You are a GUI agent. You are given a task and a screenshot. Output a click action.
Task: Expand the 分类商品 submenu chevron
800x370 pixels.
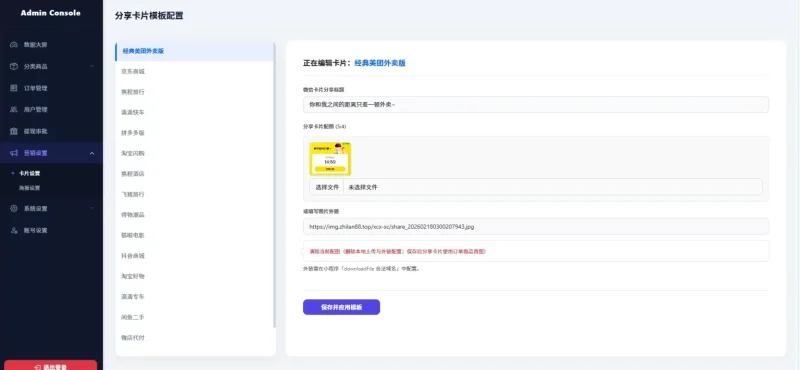tap(92, 66)
